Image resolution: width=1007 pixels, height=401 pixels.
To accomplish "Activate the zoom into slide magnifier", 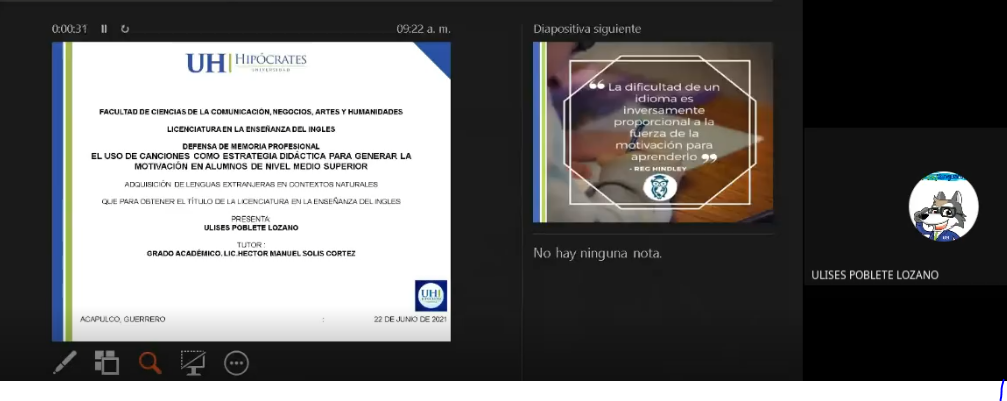I will pyautogui.click(x=150, y=363).
